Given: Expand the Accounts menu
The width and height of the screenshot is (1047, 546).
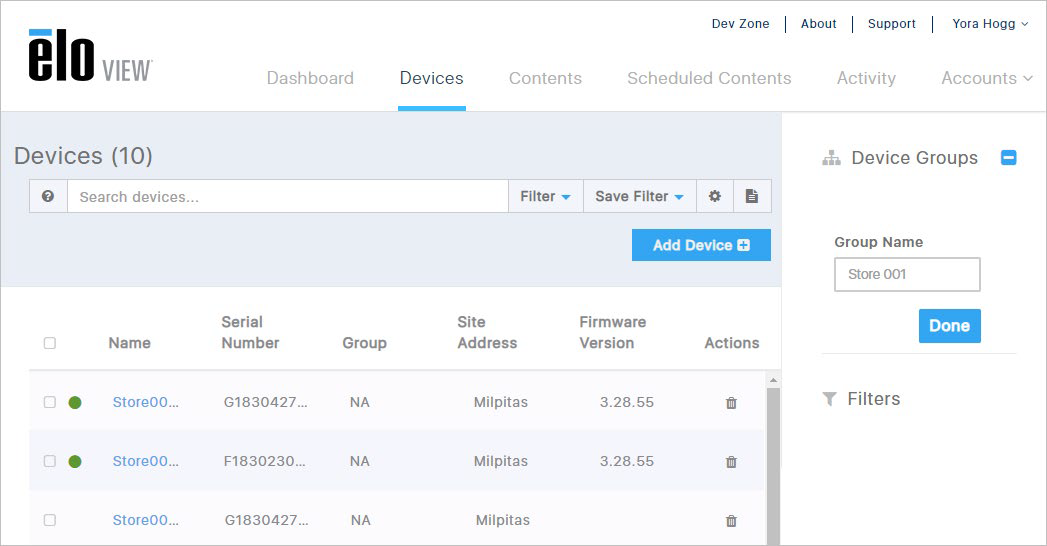Looking at the screenshot, I should pyautogui.click(x=986, y=78).
